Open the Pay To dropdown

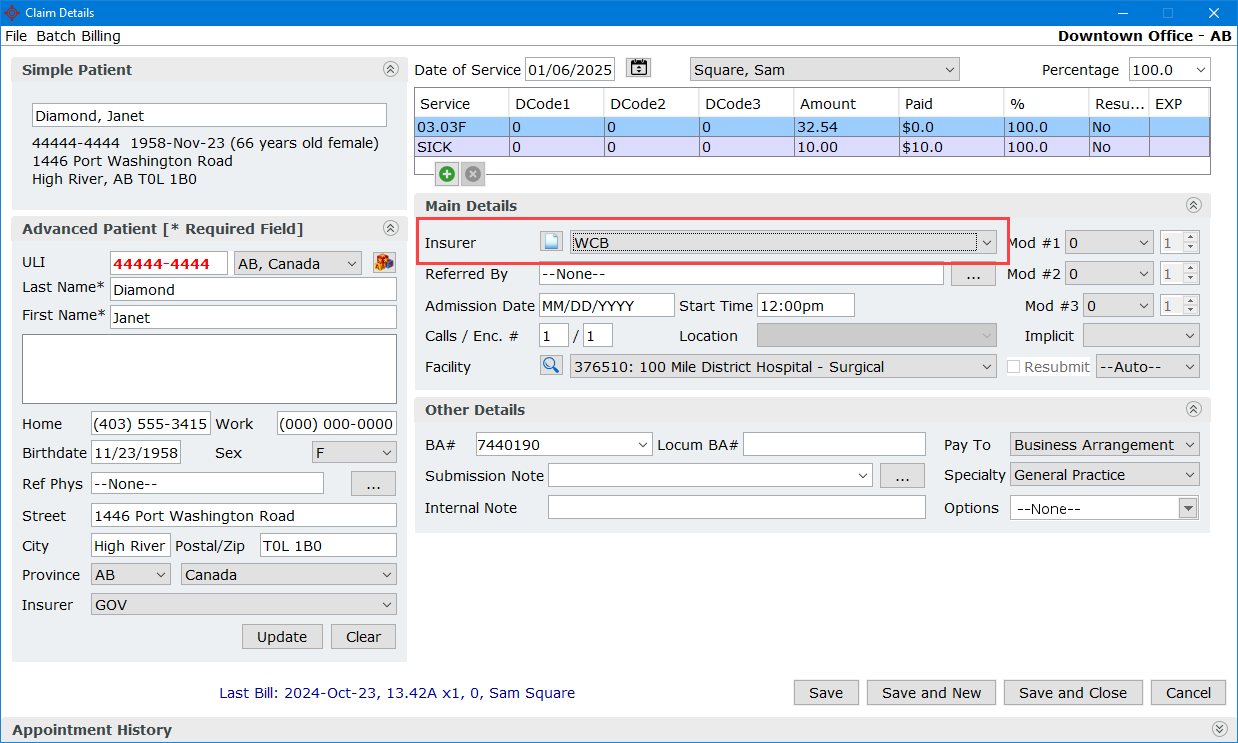click(1189, 445)
